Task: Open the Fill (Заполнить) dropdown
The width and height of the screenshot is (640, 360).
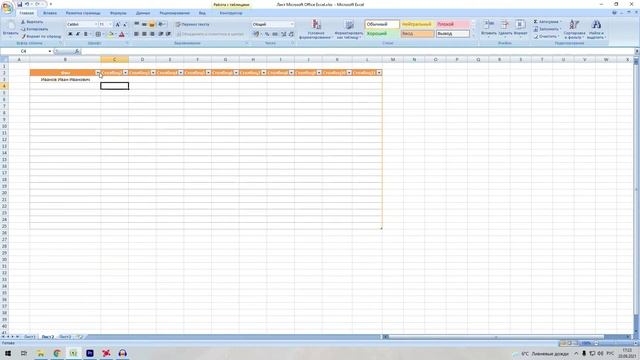Action: coord(547,29)
